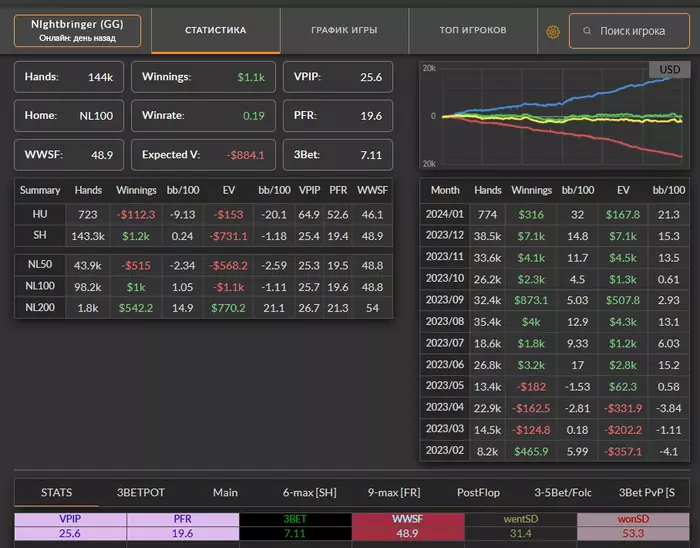Click the wonSD stats cell

(x=633, y=526)
